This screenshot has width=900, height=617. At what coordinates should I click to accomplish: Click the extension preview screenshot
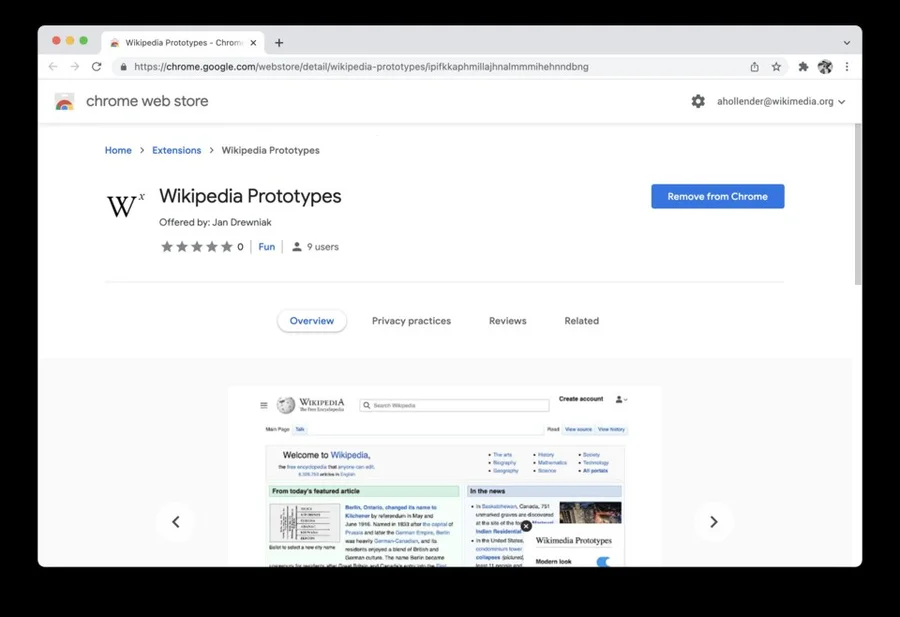coord(445,476)
